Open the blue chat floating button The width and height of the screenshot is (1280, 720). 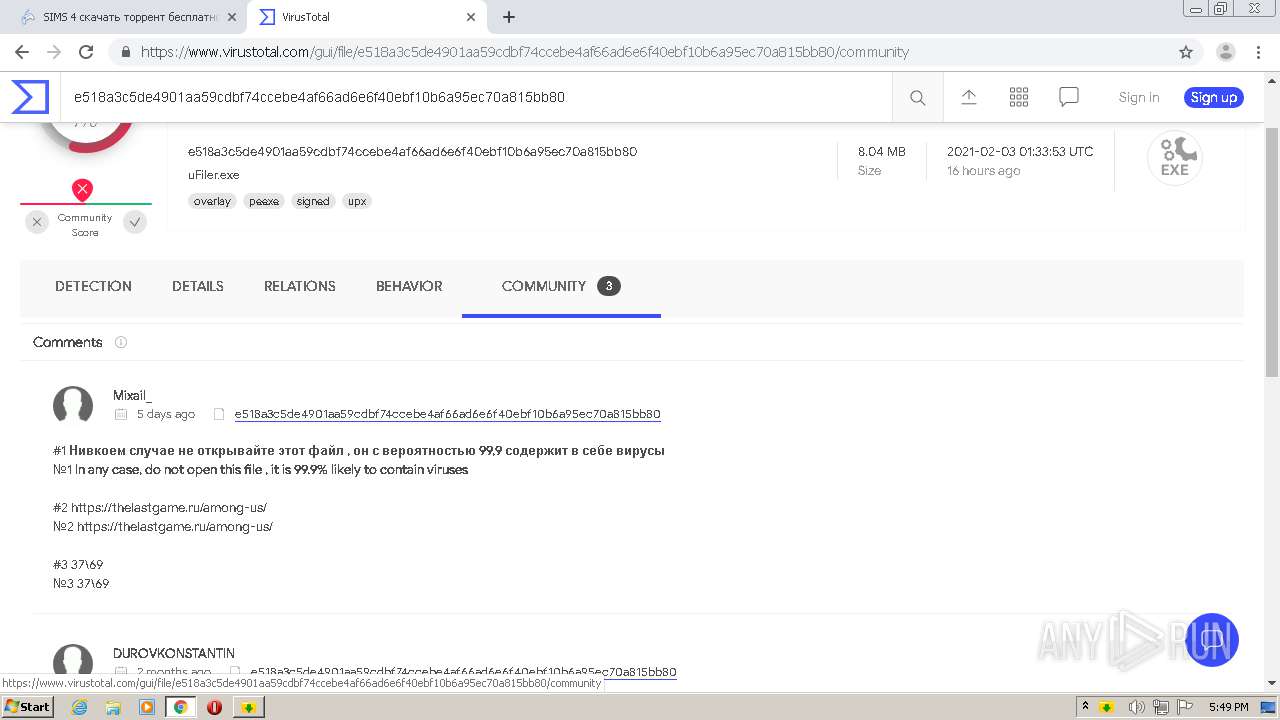(x=1212, y=640)
